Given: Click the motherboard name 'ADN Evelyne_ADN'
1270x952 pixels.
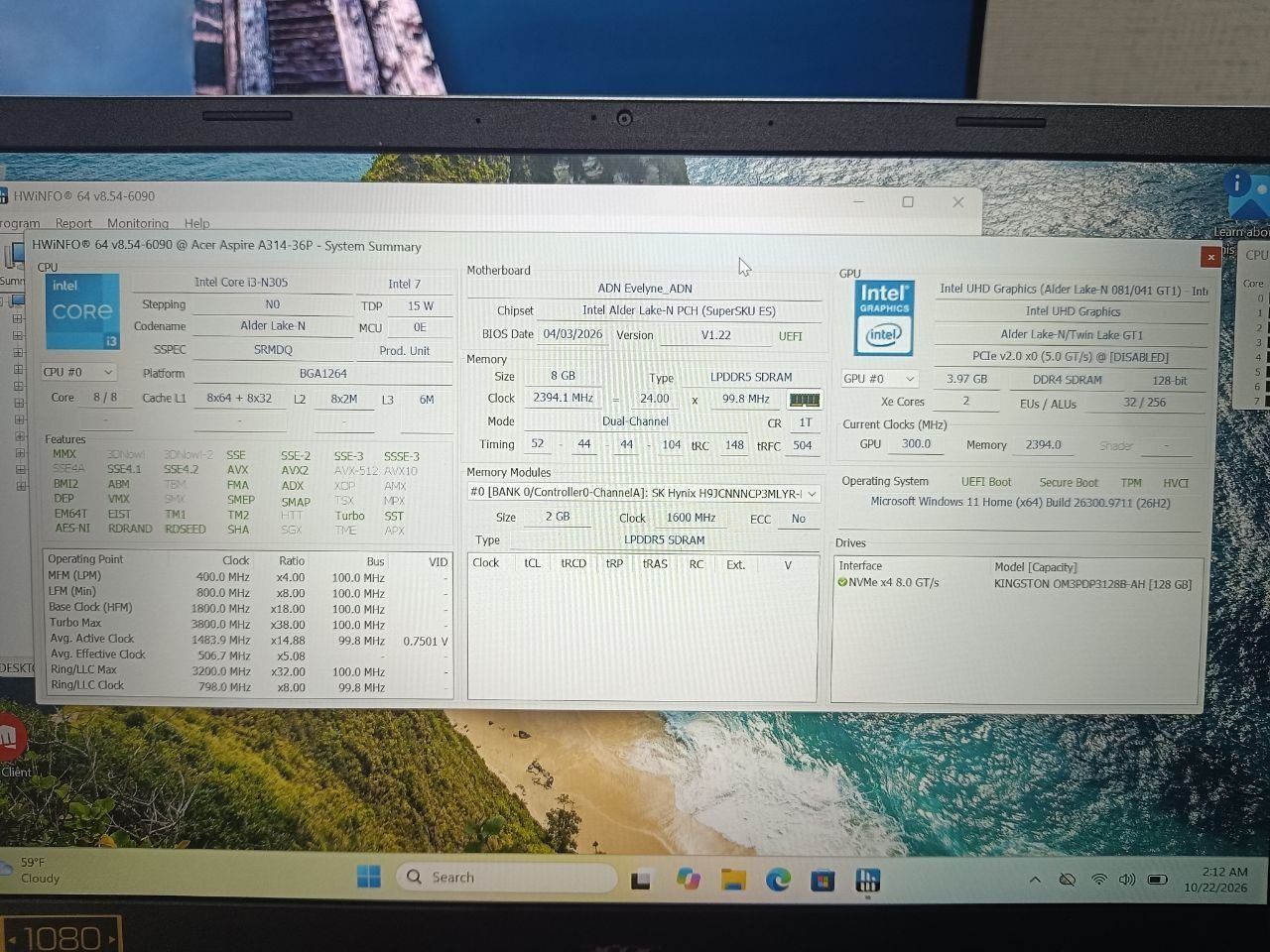Looking at the screenshot, I should point(645,289).
